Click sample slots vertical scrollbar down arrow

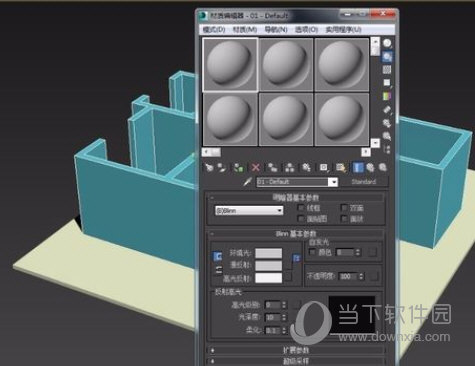(x=375, y=143)
